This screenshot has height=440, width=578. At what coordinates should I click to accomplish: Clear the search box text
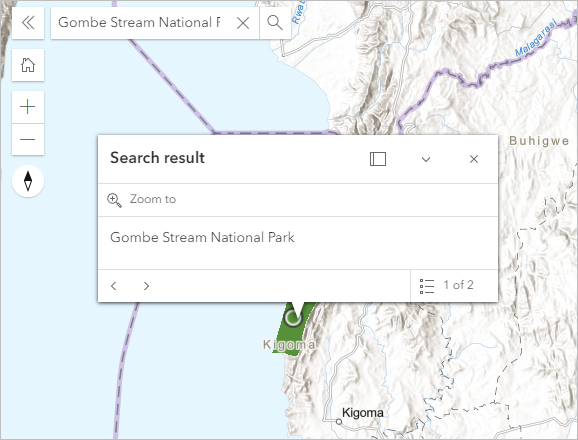tap(243, 23)
